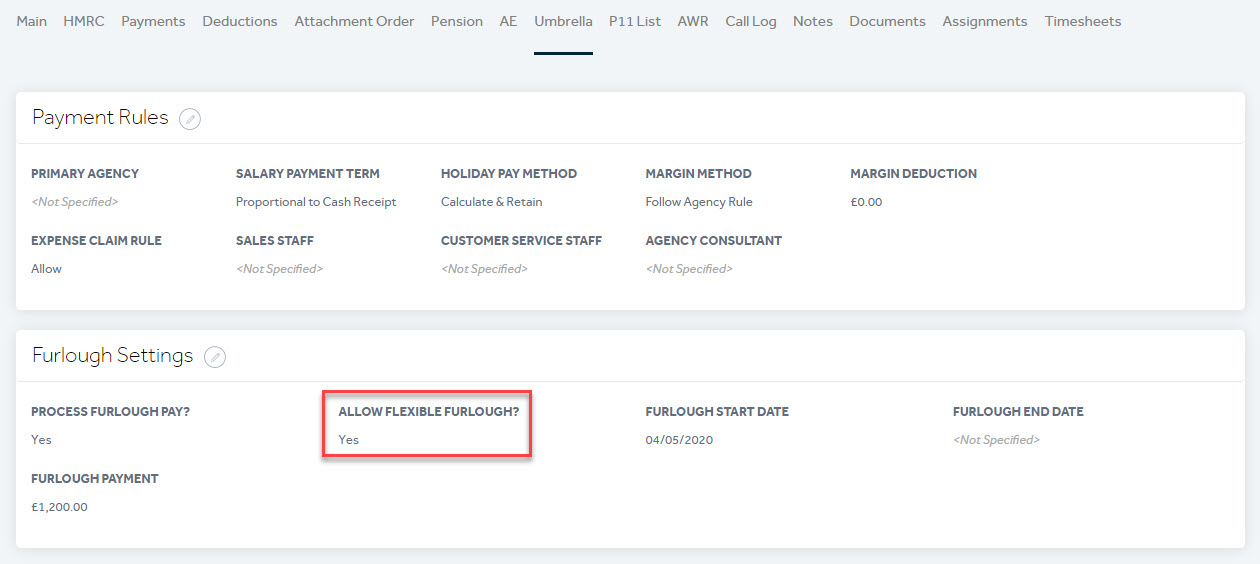This screenshot has height=564, width=1260.
Task: Switch to the Notes tab
Action: click(813, 21)
